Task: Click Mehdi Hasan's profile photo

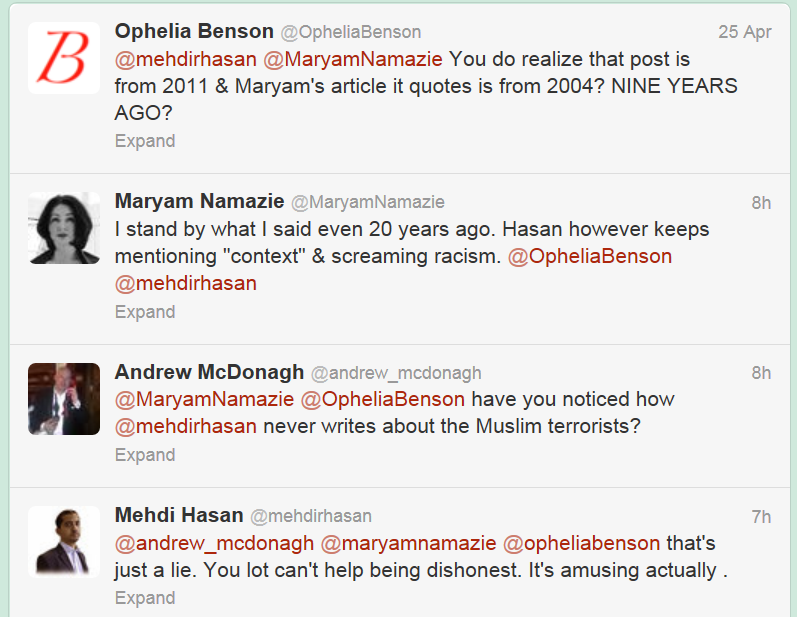Action: pos(63,541)
